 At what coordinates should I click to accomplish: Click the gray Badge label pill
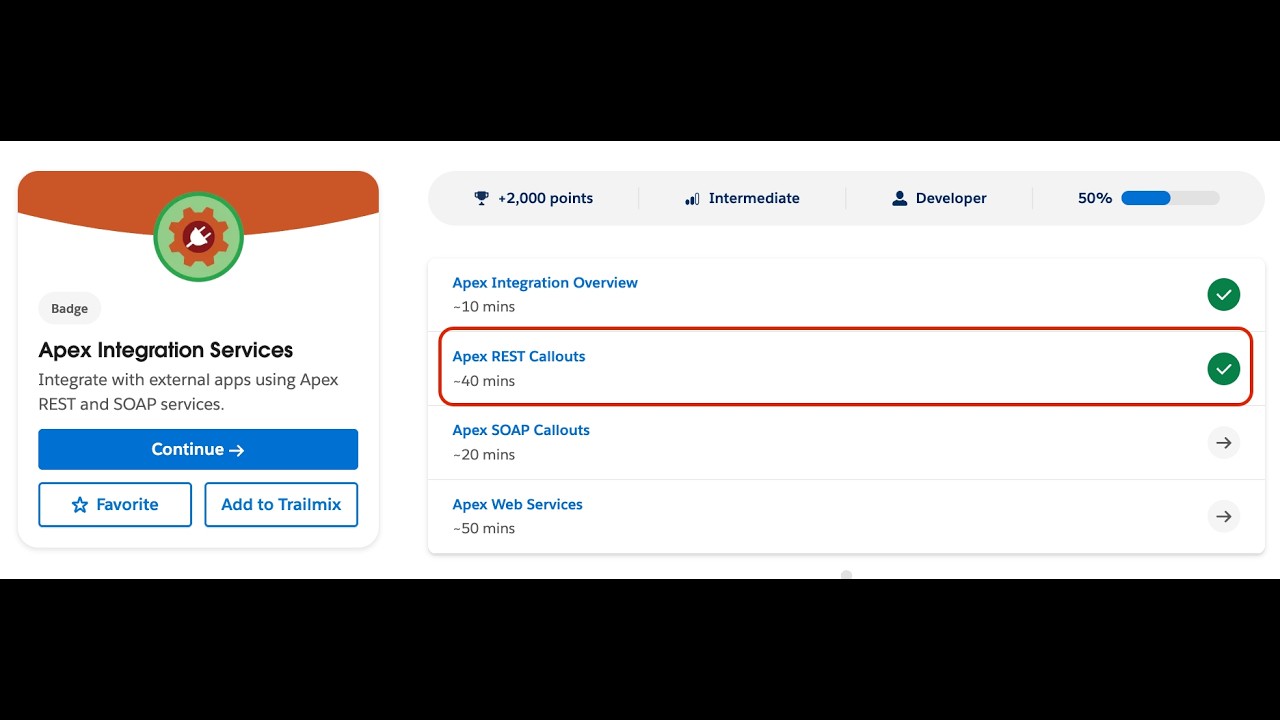point(70,309)
